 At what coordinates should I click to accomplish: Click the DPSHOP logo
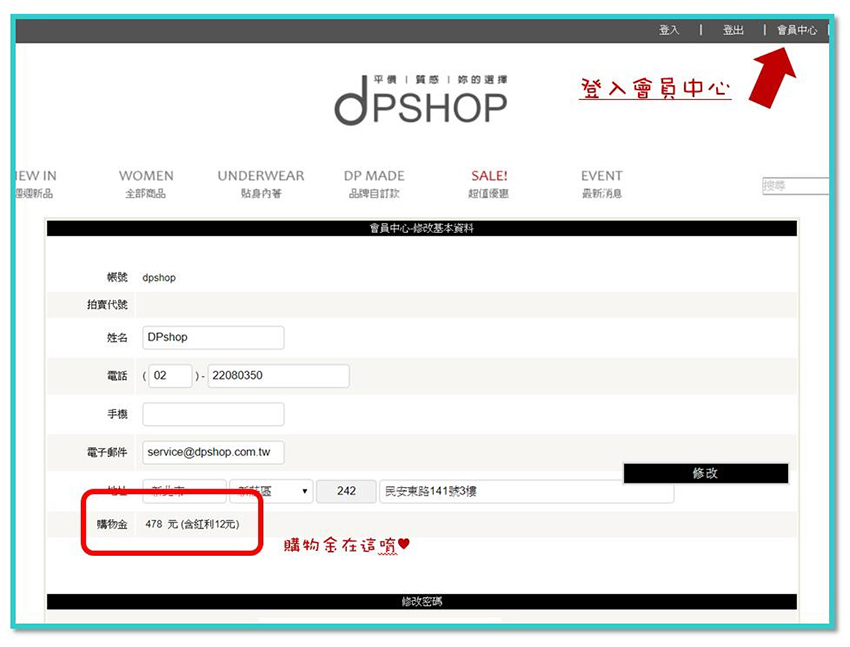click(421, 100)
